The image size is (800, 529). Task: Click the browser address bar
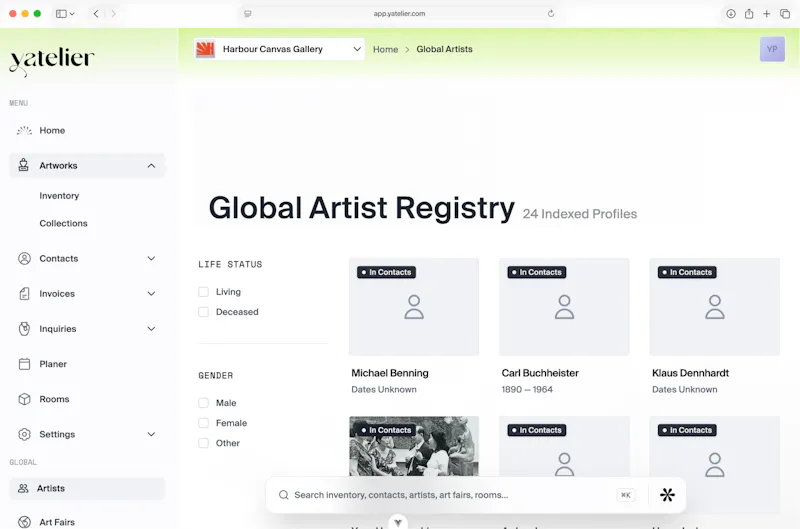(x=399, y=14)
